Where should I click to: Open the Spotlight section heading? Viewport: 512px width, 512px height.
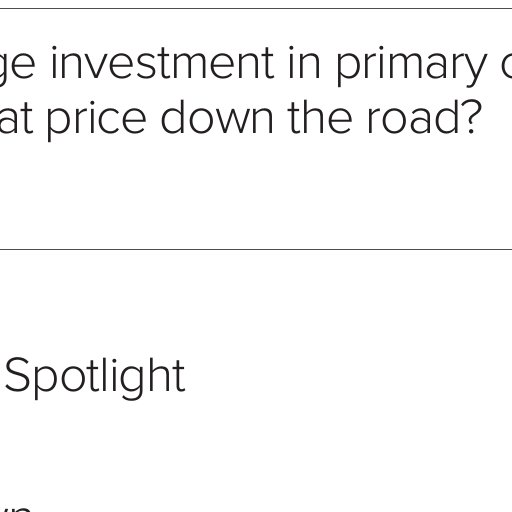(x=95, y=377)
